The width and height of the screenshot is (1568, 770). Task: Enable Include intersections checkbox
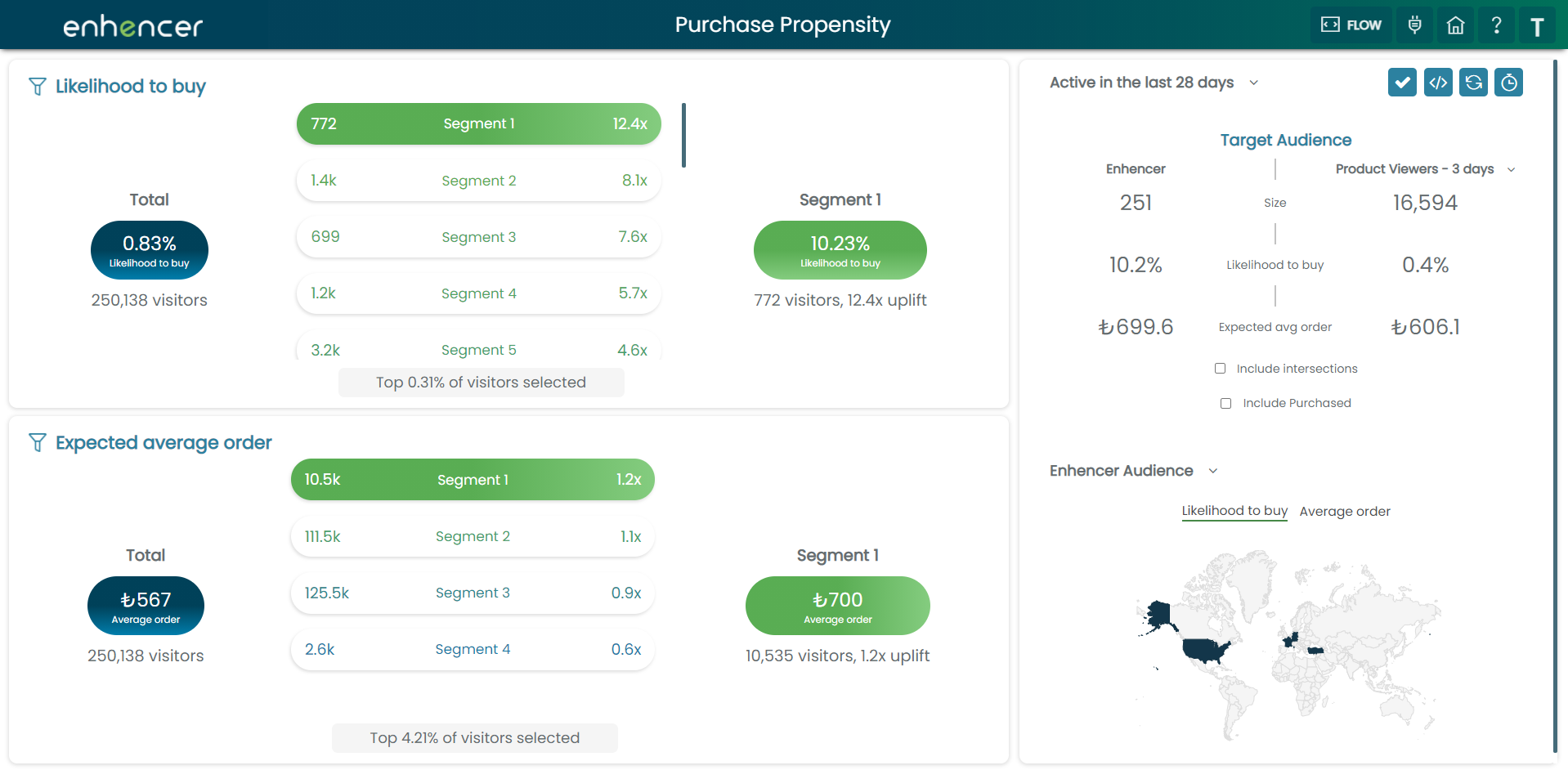[1221, 369]
